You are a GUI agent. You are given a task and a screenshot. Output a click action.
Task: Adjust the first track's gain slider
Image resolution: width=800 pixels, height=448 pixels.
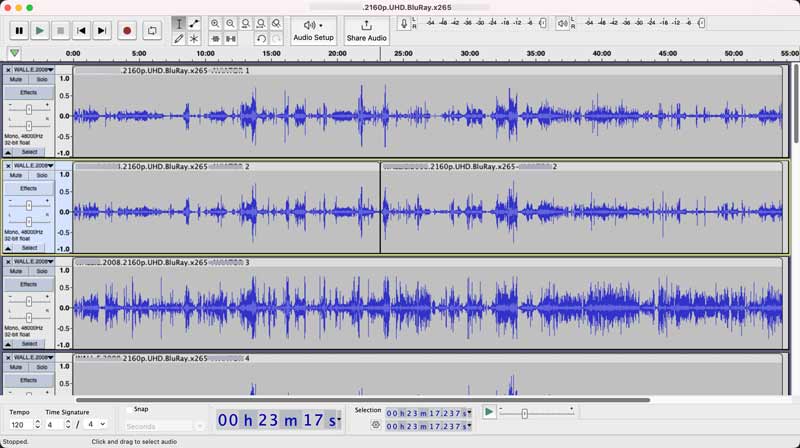click(x=29, y=109)
